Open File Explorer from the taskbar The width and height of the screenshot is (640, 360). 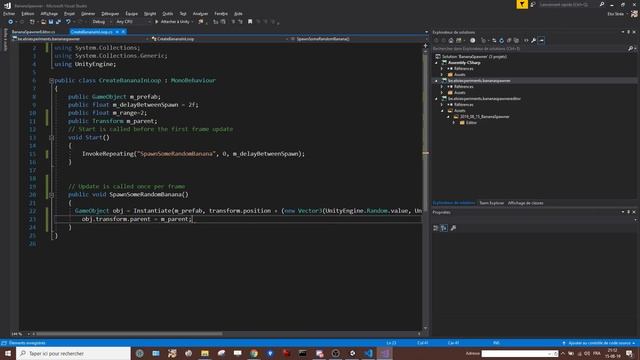(x=205, y=353)
